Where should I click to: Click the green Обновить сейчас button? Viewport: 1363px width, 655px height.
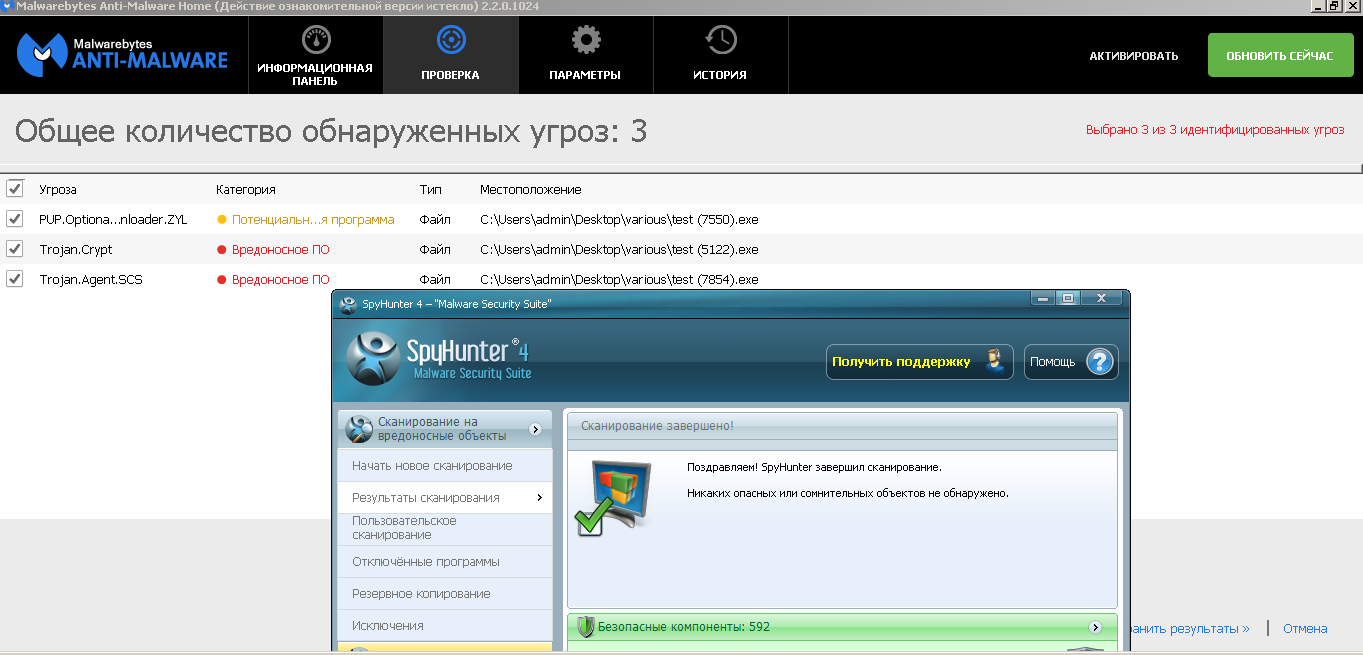tap(1279, 55)
